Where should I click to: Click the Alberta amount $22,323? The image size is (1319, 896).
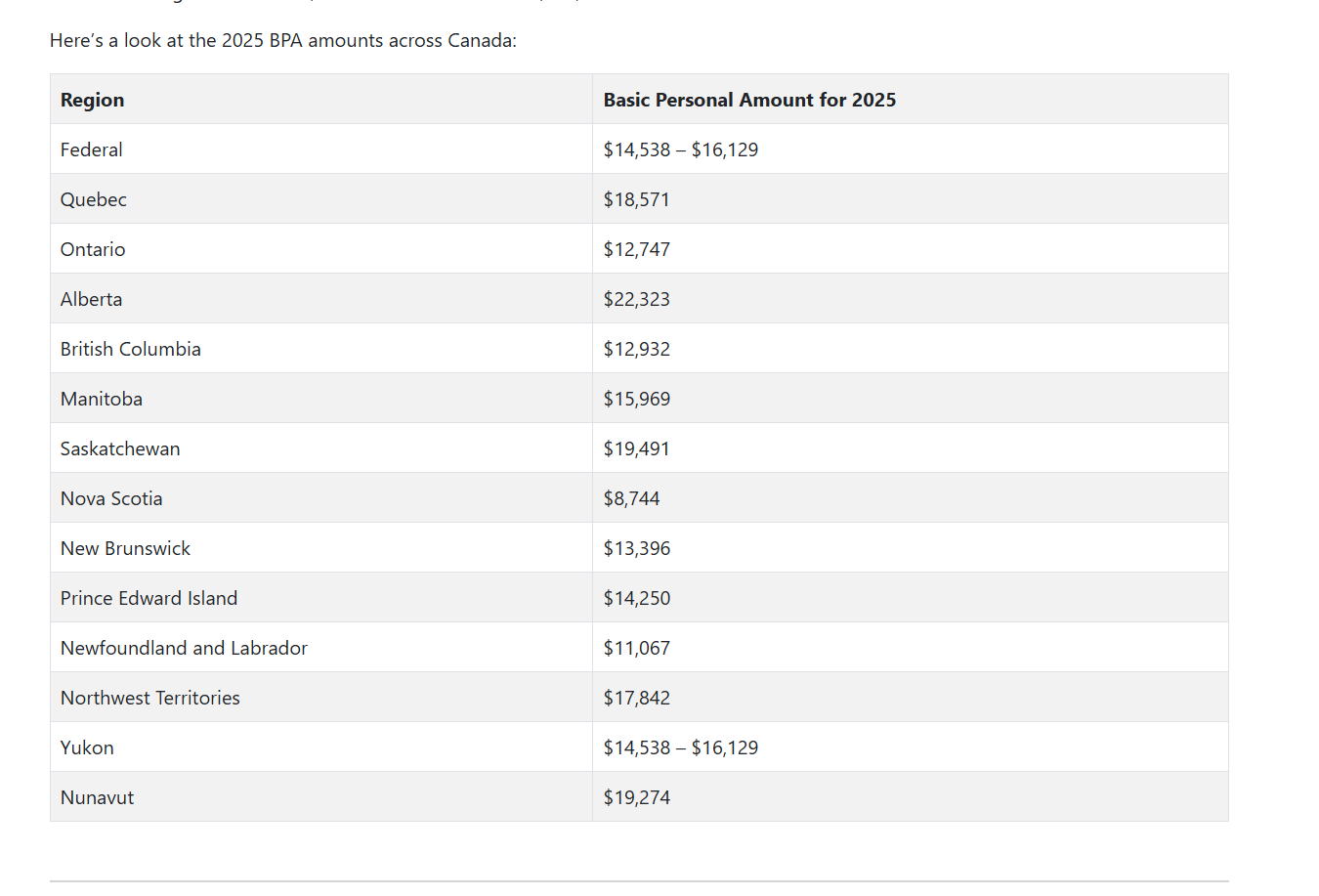click(637, 298)
